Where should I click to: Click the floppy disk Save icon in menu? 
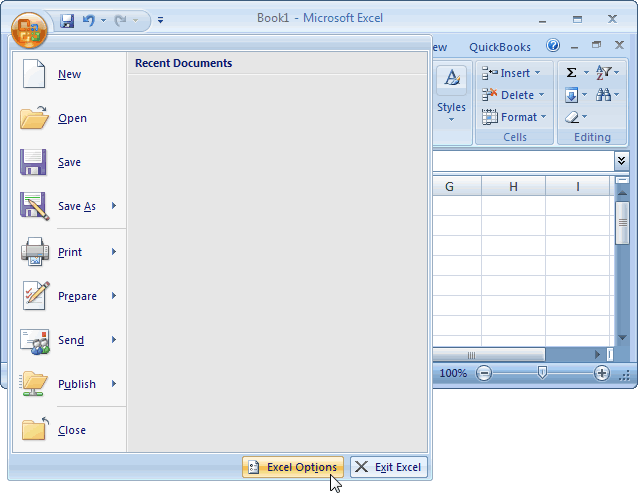33,162
